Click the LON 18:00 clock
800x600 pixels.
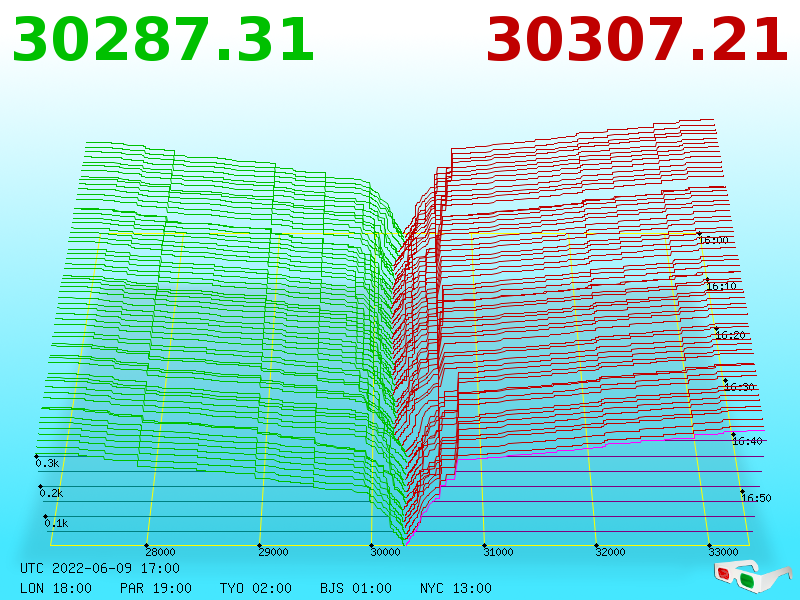point(56,588)
